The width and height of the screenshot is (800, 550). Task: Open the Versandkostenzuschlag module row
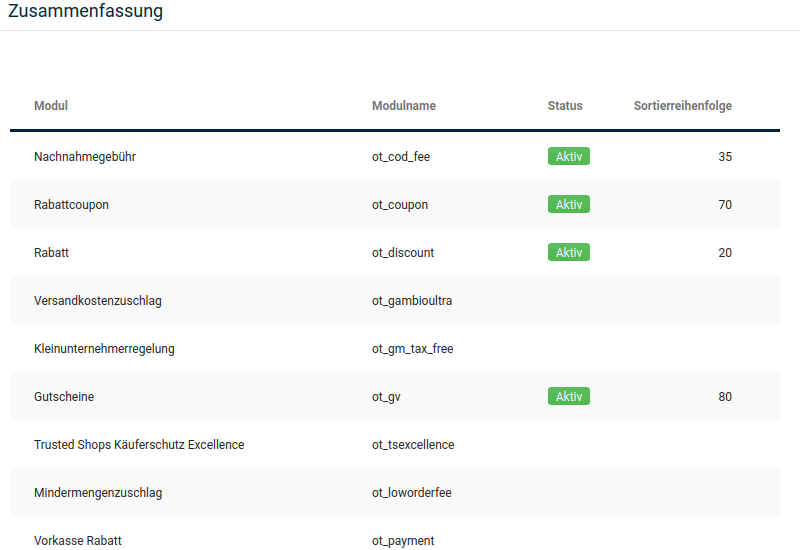(x=395, y=300)
